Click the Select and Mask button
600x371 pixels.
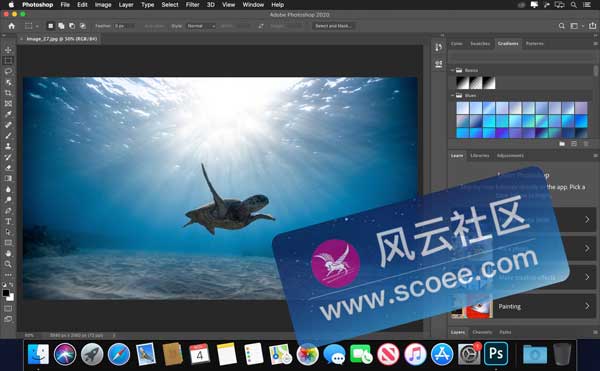[x=333, y=26]
